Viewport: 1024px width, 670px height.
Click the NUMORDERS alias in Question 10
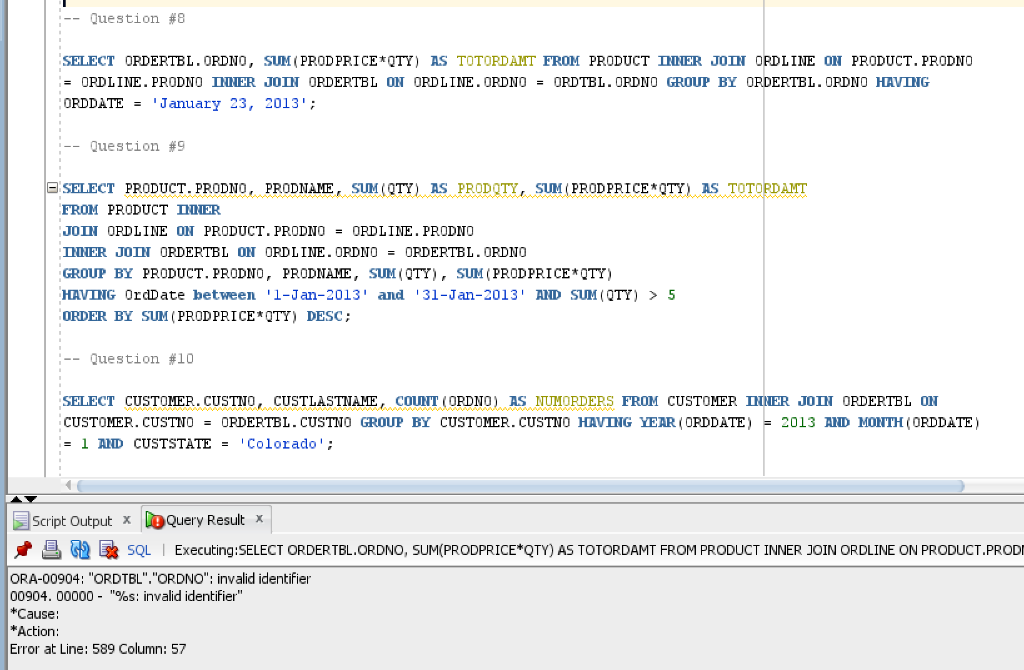click(x=575, y=401)
